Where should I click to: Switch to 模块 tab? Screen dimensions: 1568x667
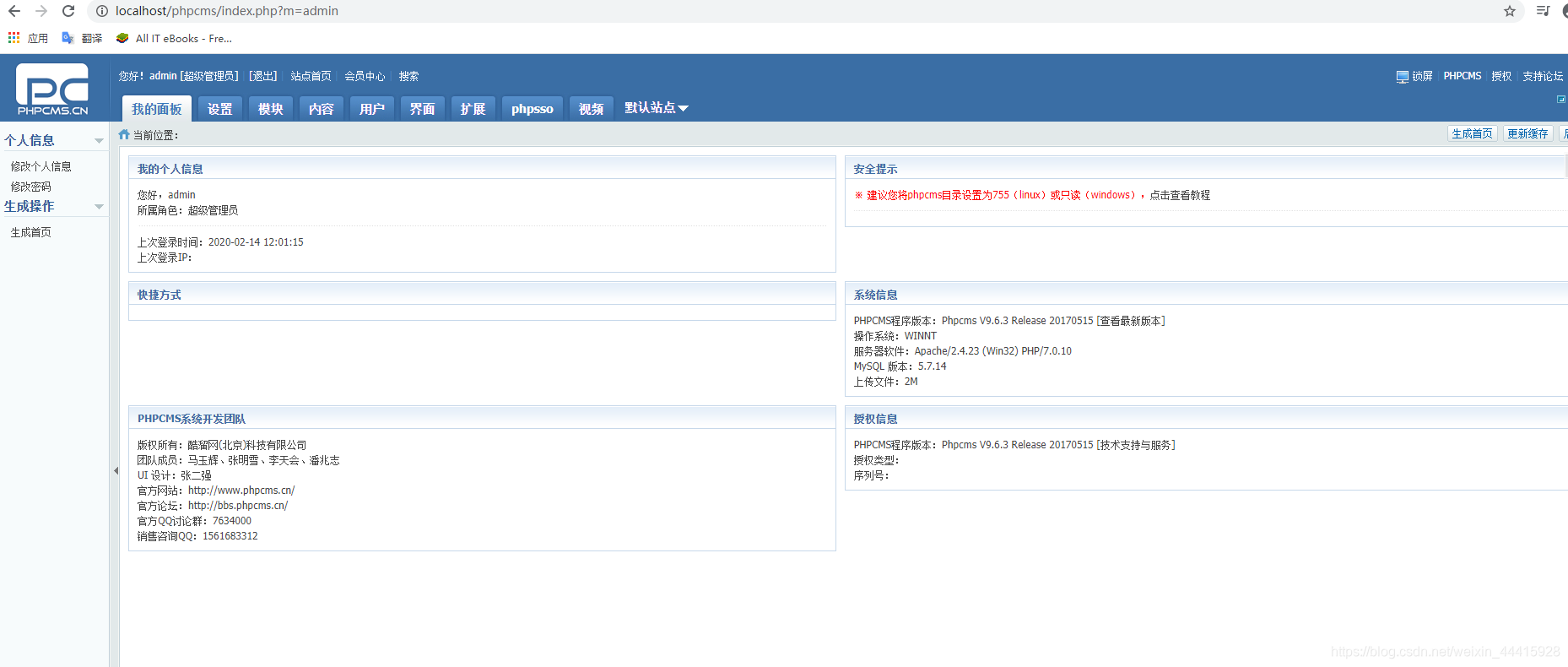tap(271, 109)
